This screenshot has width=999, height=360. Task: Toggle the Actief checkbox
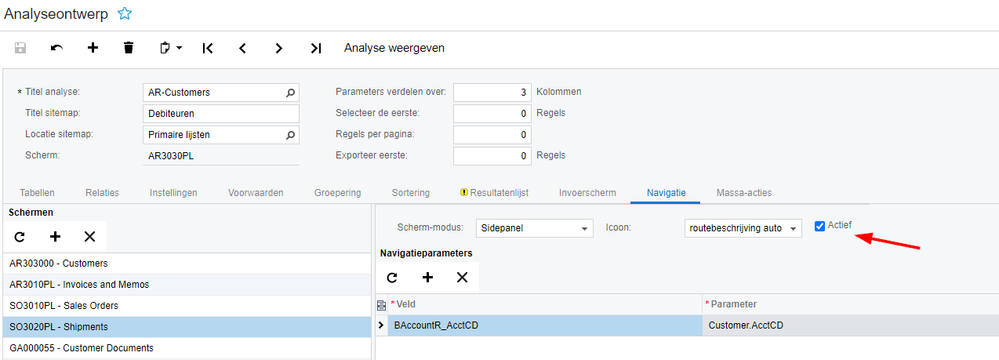click(820, 226)
